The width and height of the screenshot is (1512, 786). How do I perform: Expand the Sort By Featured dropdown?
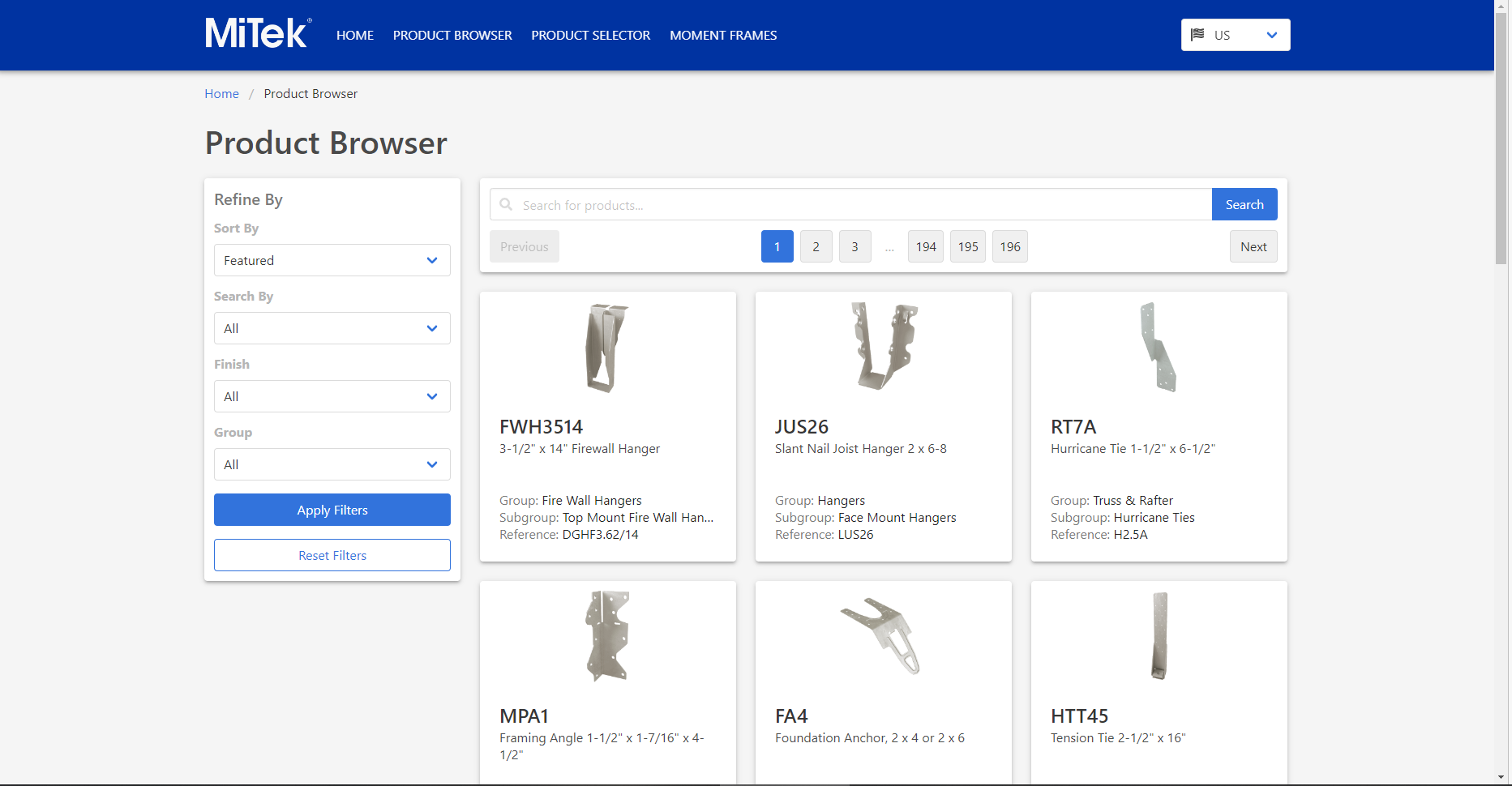tap(332, 260)
